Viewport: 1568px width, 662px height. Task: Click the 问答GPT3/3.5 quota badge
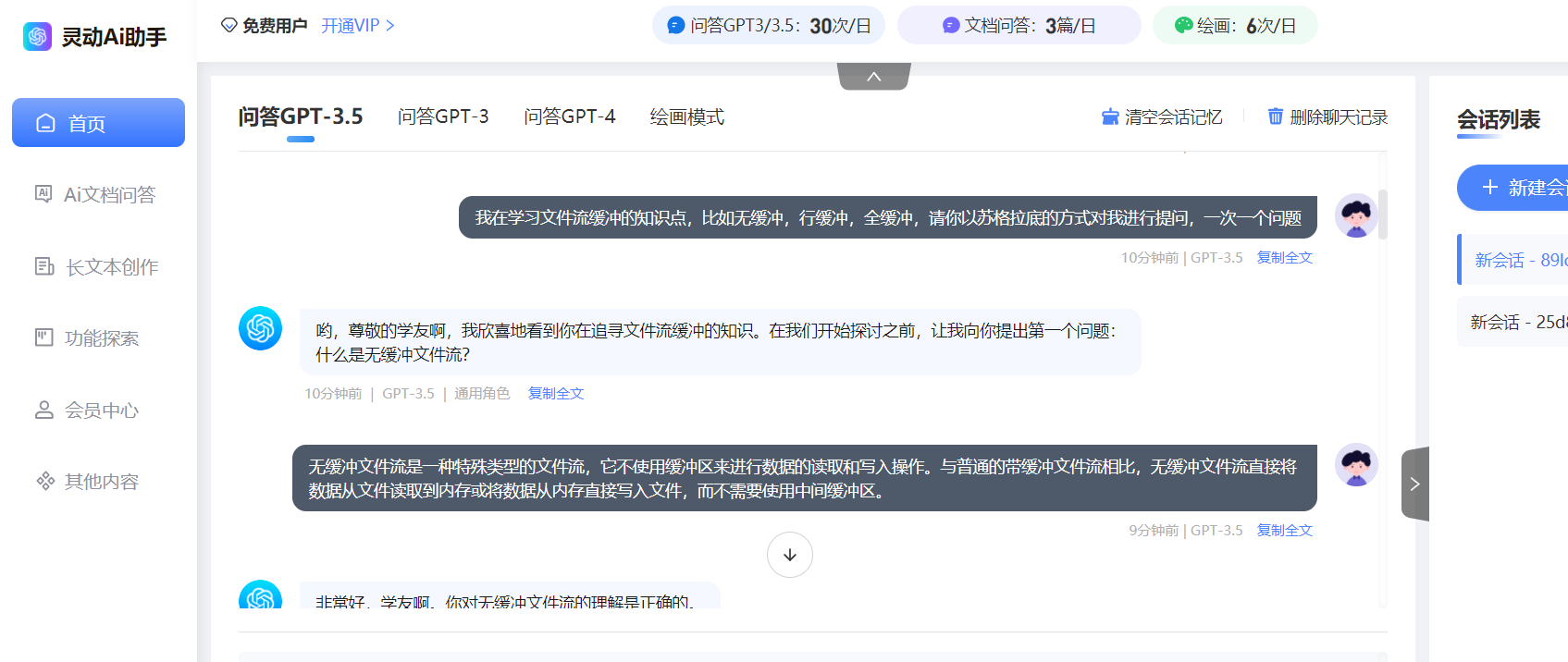point(769,26)
